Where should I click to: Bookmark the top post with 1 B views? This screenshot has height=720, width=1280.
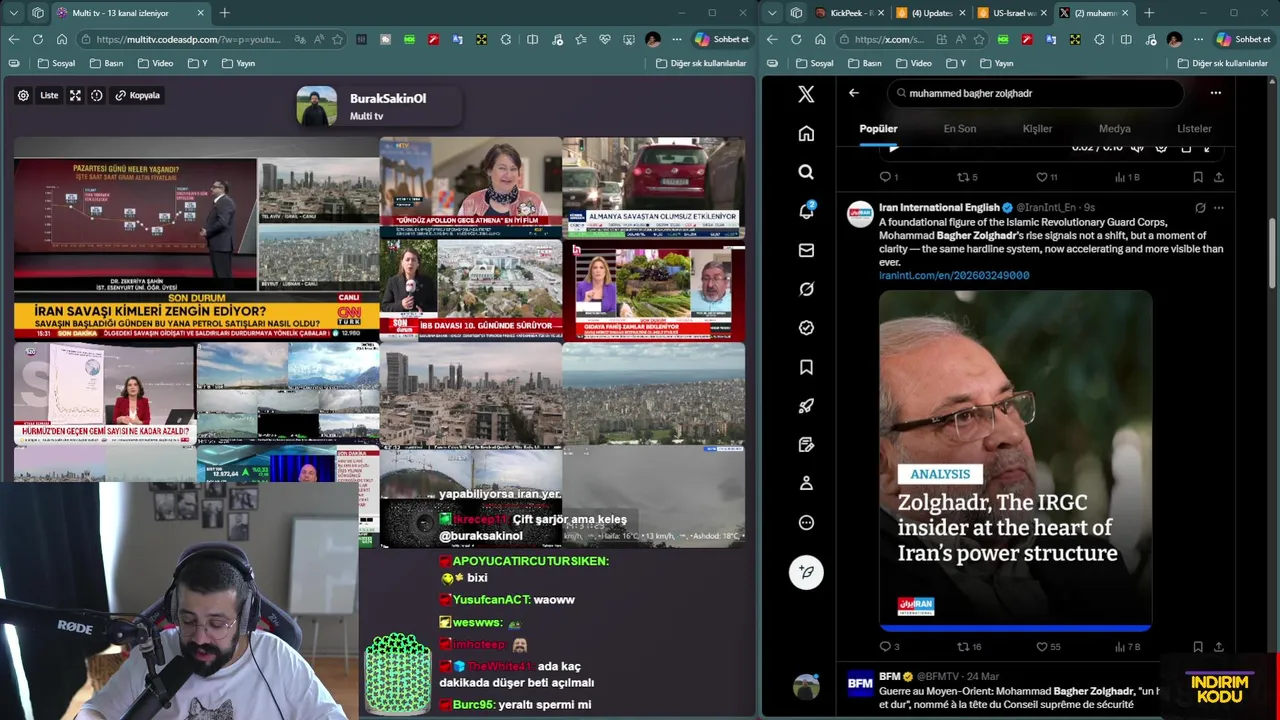coord(1198,177)
